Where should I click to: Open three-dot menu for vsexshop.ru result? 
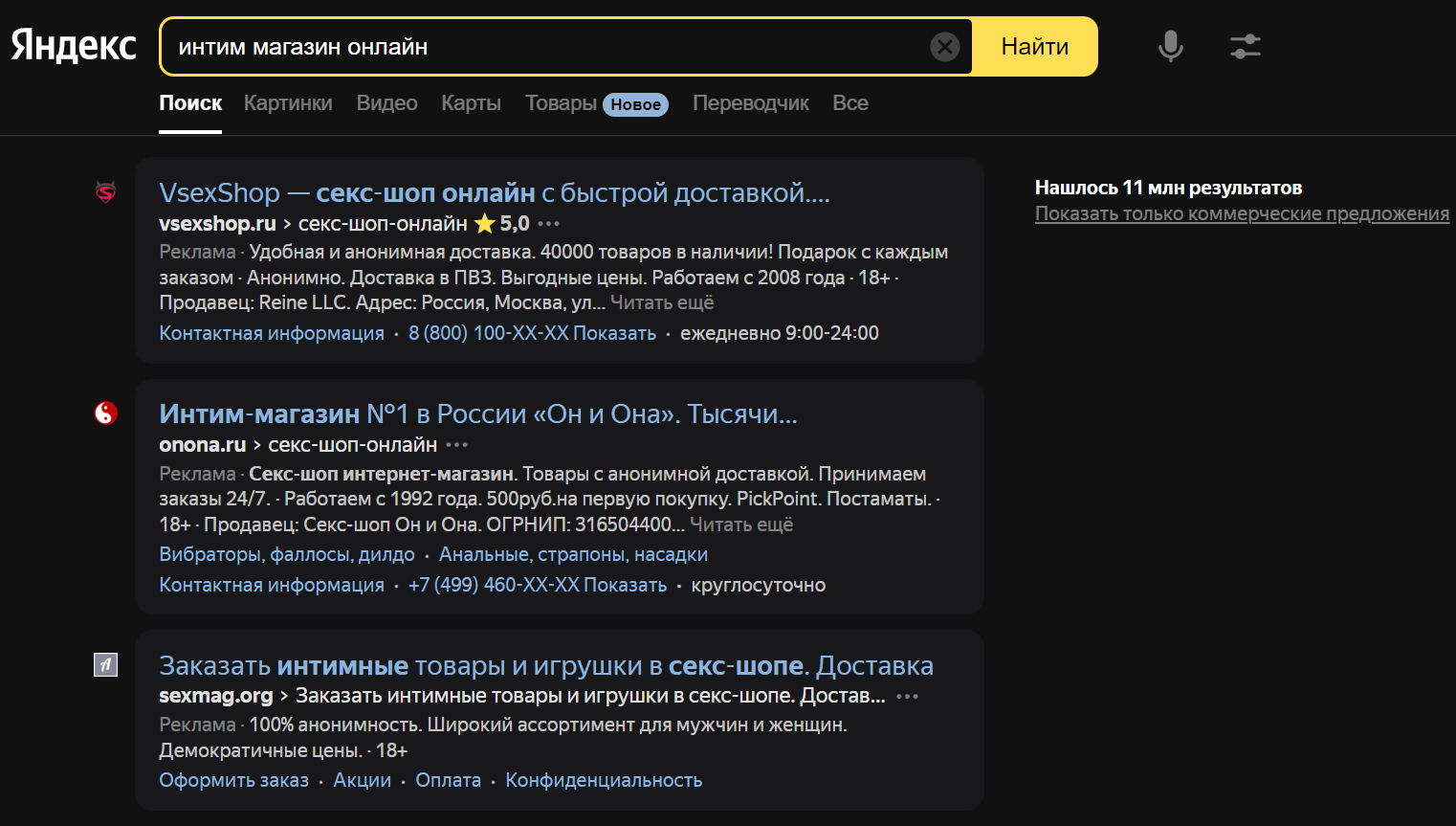tap(548, 224)
